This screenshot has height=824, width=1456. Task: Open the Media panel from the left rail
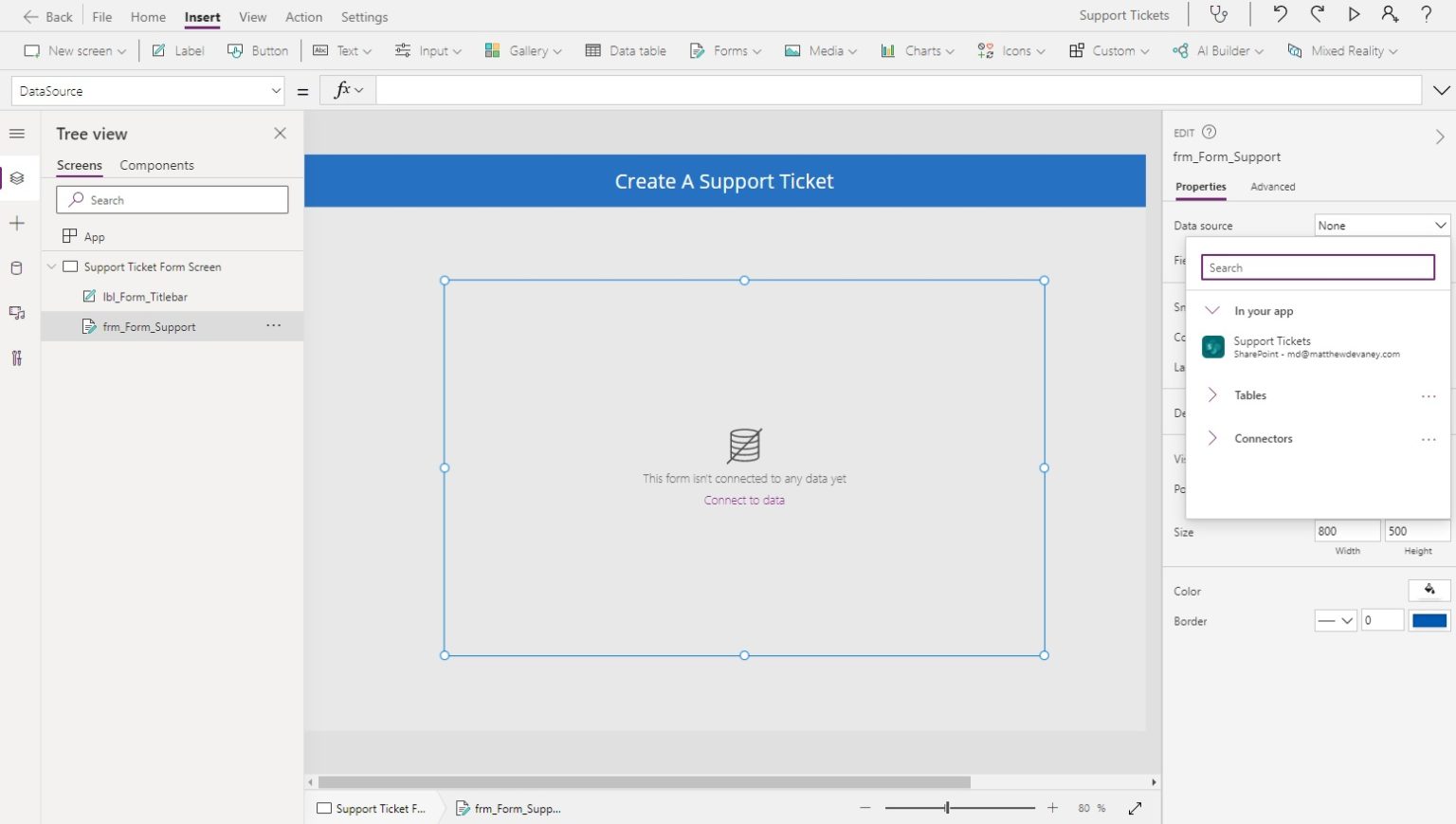[16, 313]
